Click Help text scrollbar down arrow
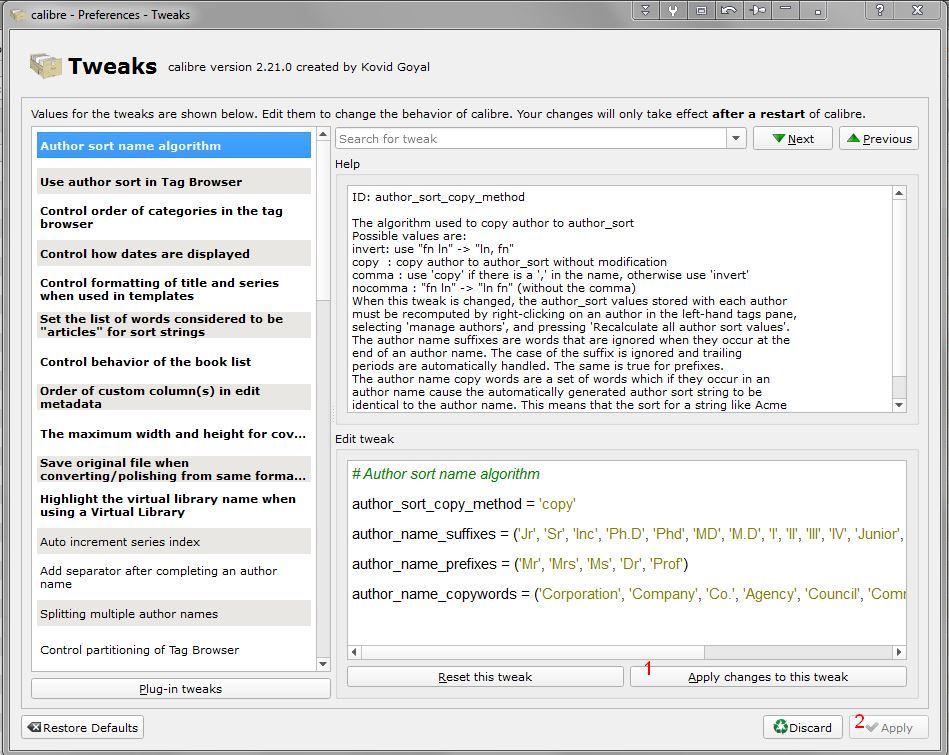 (899, 405)
